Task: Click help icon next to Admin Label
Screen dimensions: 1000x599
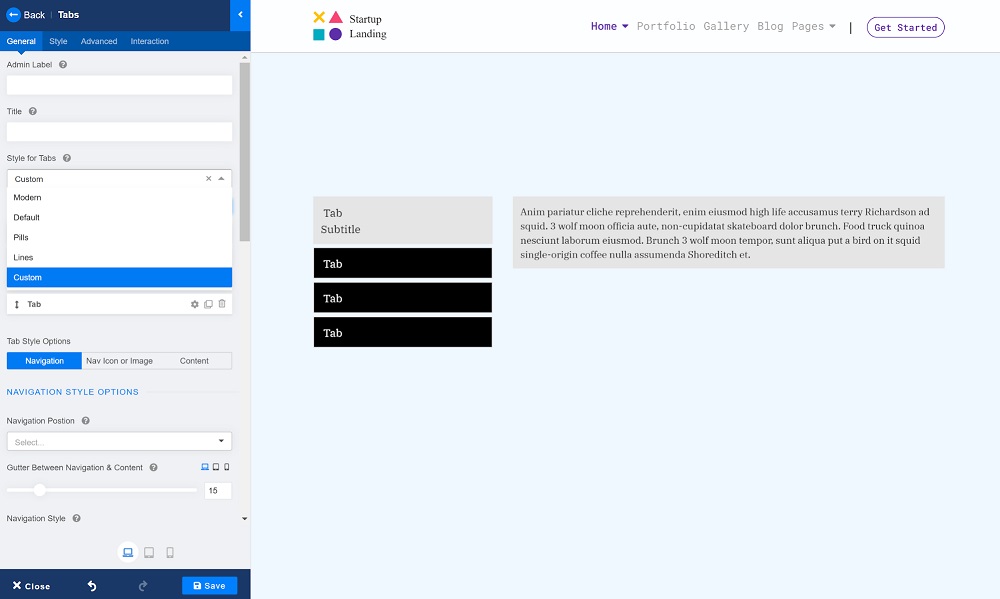Action: 63,64
